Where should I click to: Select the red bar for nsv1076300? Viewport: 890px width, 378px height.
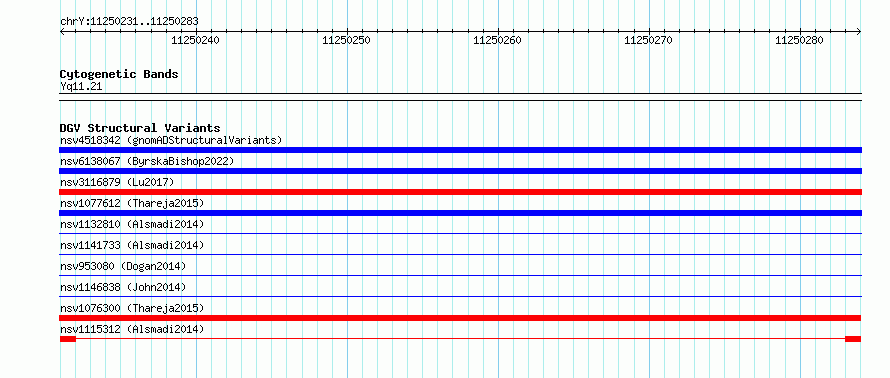(460, 318)
